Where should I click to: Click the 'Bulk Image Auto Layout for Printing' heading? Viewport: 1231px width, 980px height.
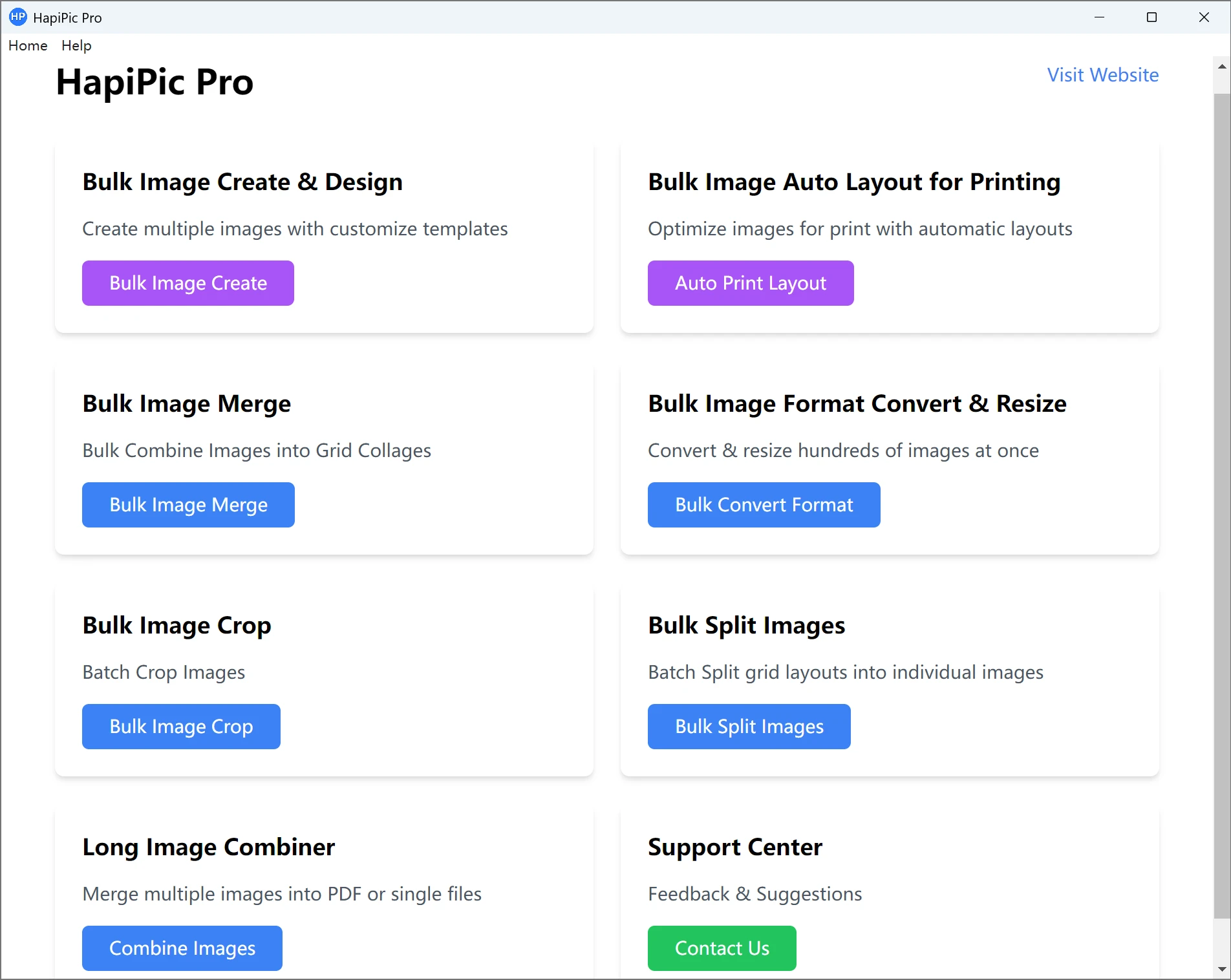point(854,182)
